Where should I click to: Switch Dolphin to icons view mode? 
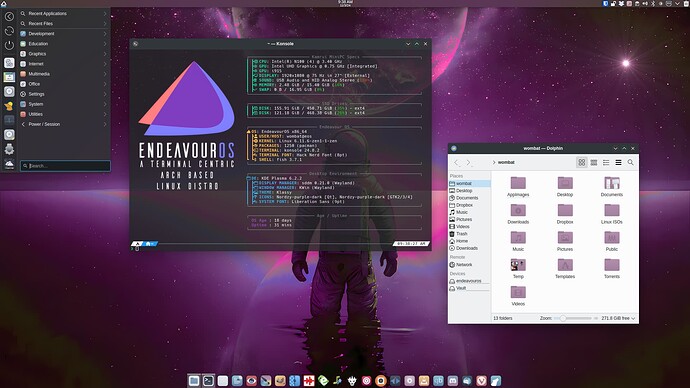581,162
